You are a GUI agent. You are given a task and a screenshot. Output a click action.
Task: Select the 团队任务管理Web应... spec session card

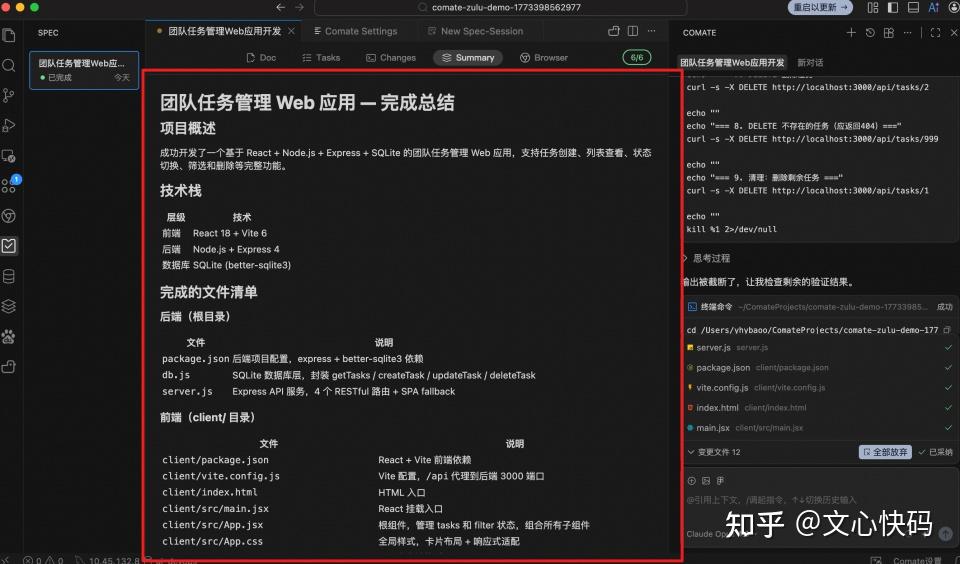[x=84, y=70]
